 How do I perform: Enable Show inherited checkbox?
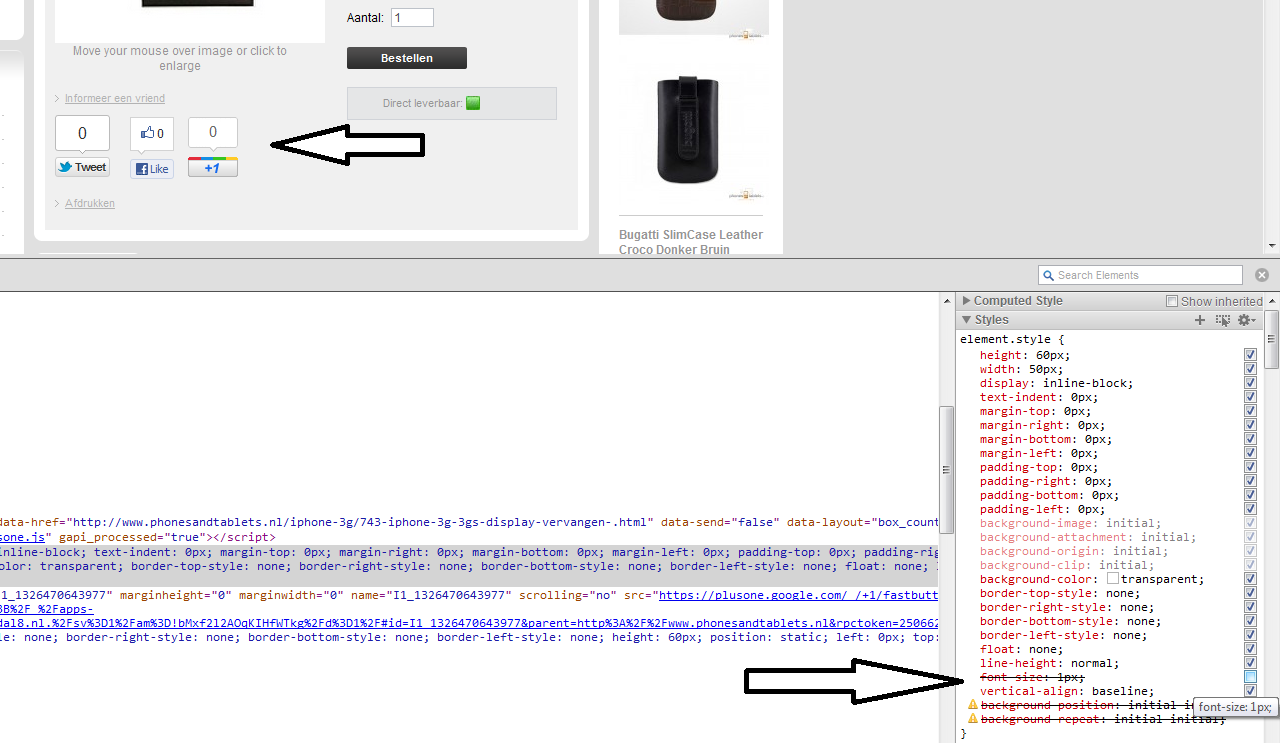tap(1172, 301)
